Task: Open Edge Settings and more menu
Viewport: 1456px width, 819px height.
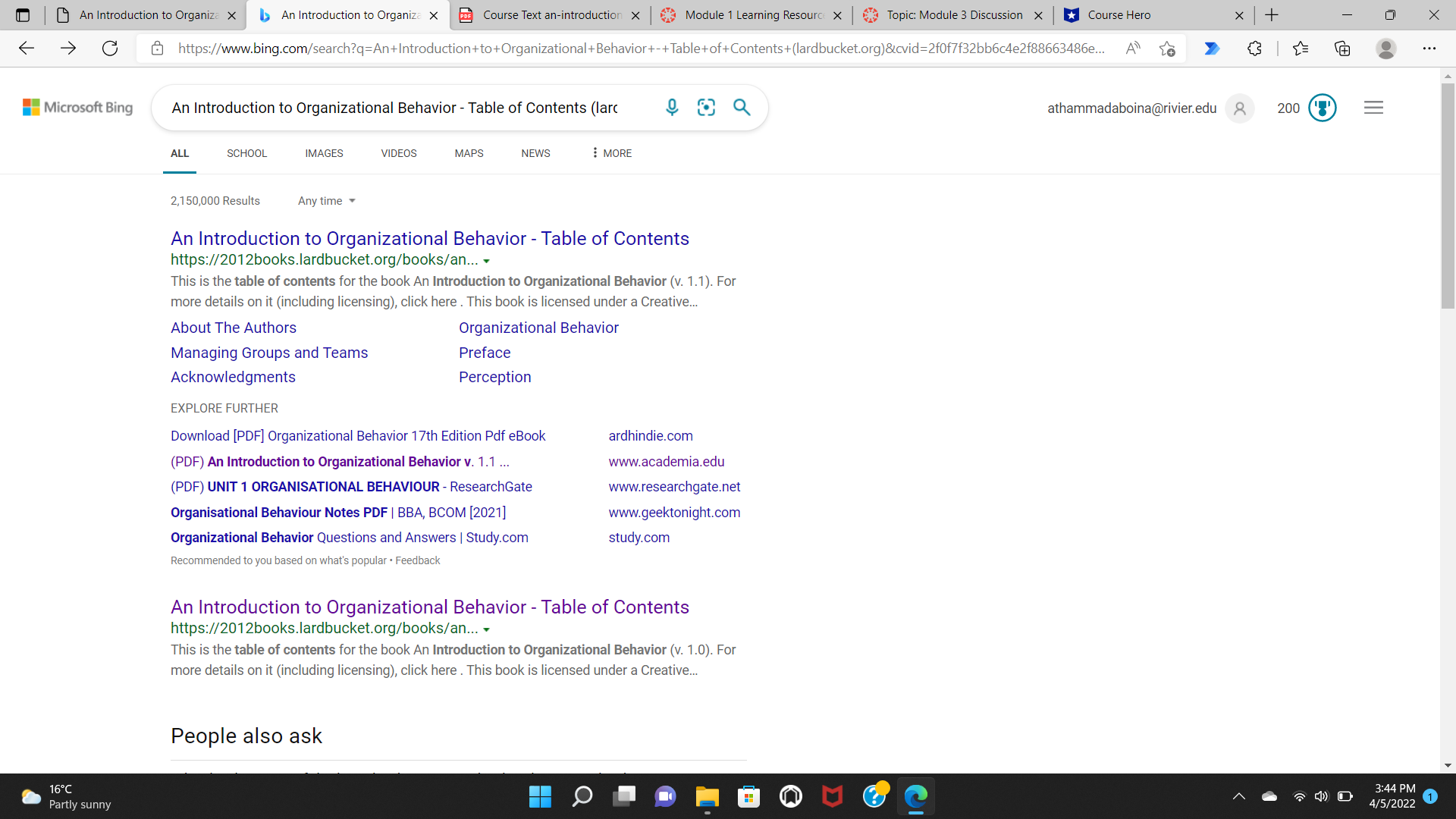Action: (x=1429, y=49)
